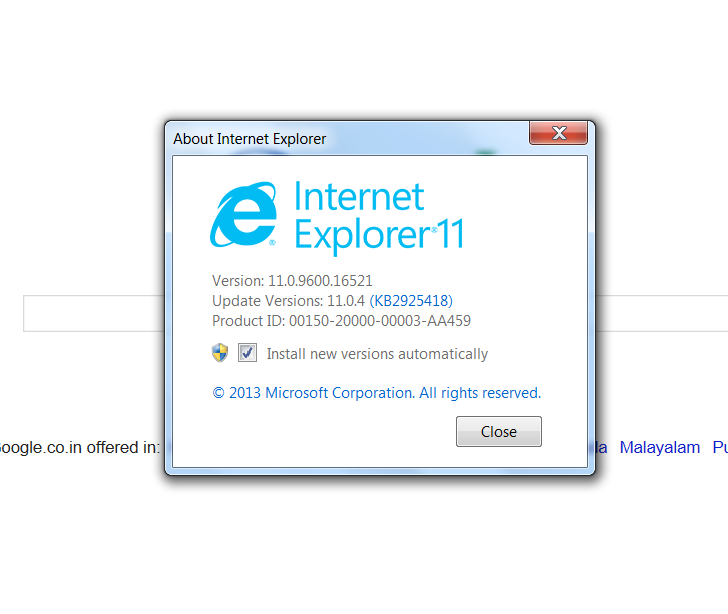
Task: Select the partially visible 'Pu' language link
Action: 720,447
